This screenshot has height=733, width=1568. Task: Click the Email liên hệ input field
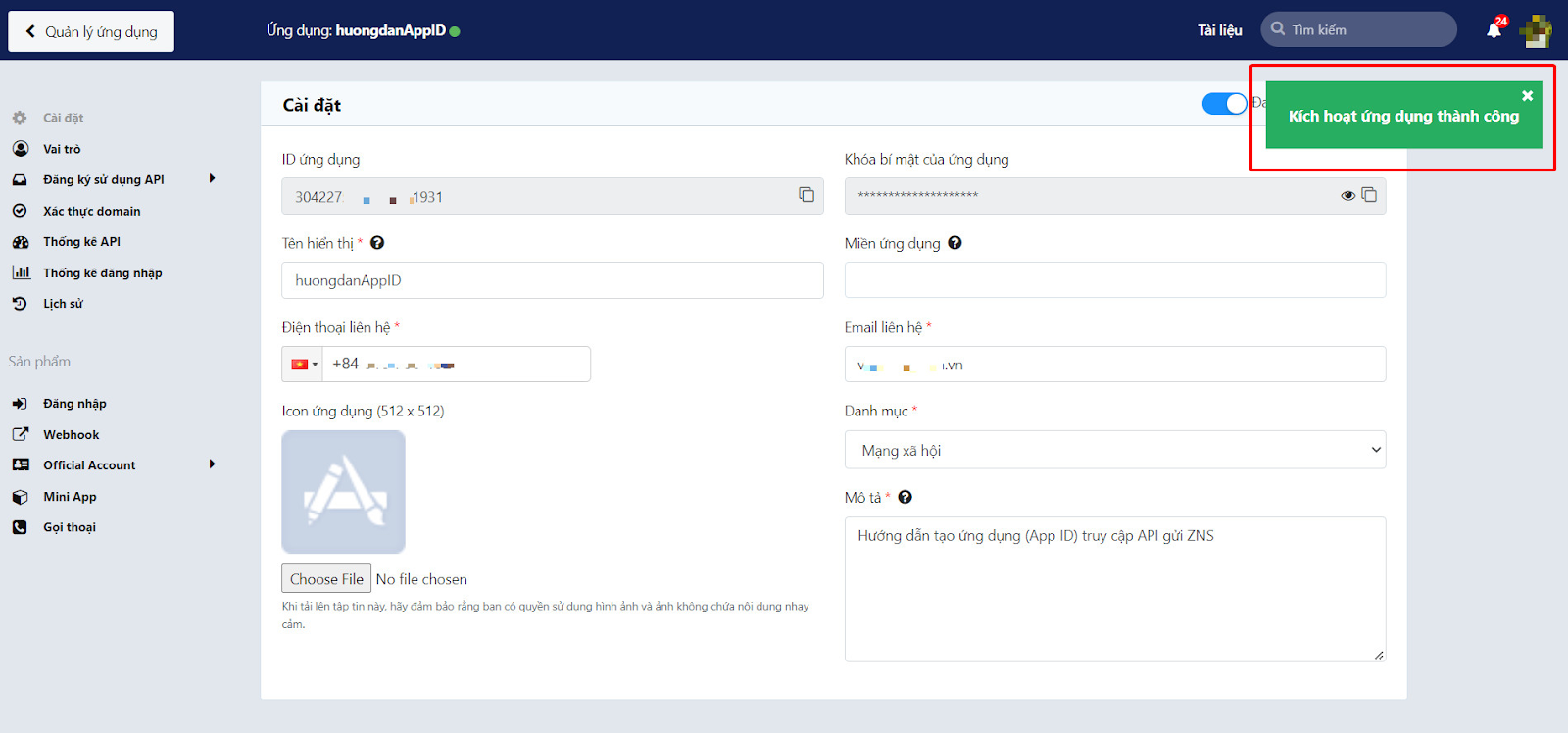tap(1115, 364)
